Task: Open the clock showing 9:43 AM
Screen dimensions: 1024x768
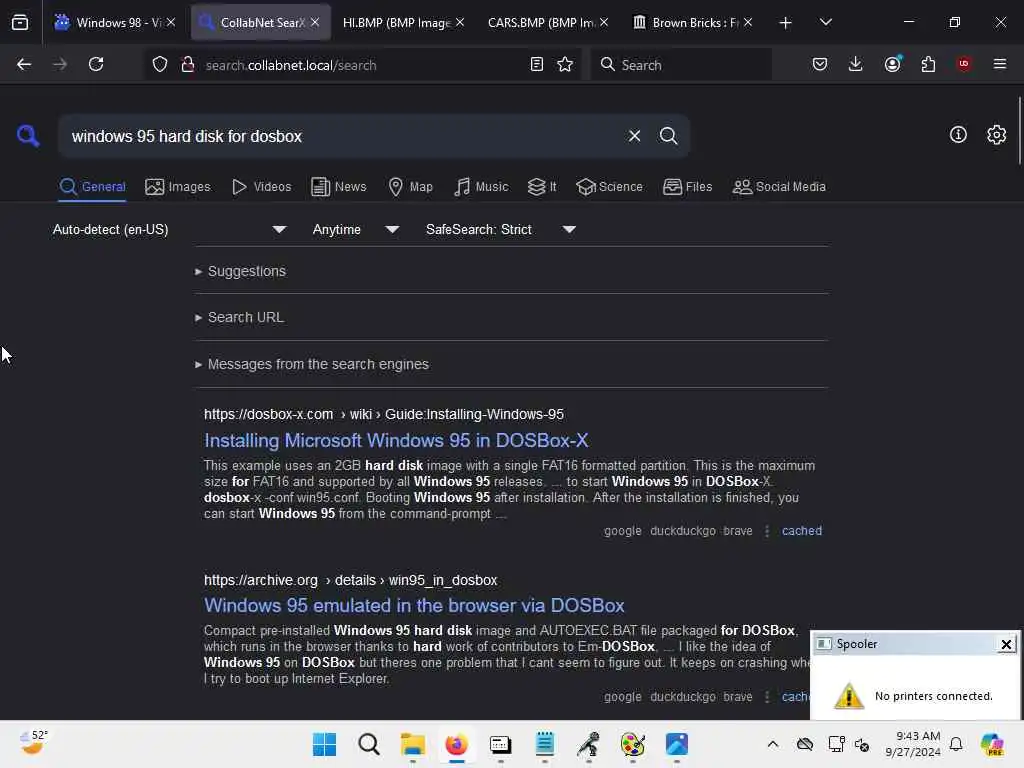Action: [912, 744]
